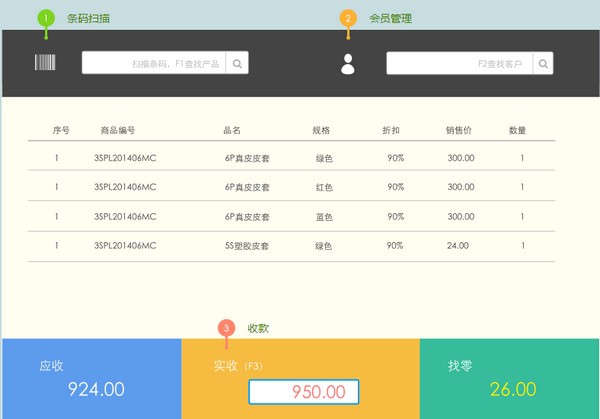Viewport: 600px width, 419px height.
Task: Focus the F2 customer search field
Action: point(460,63)
